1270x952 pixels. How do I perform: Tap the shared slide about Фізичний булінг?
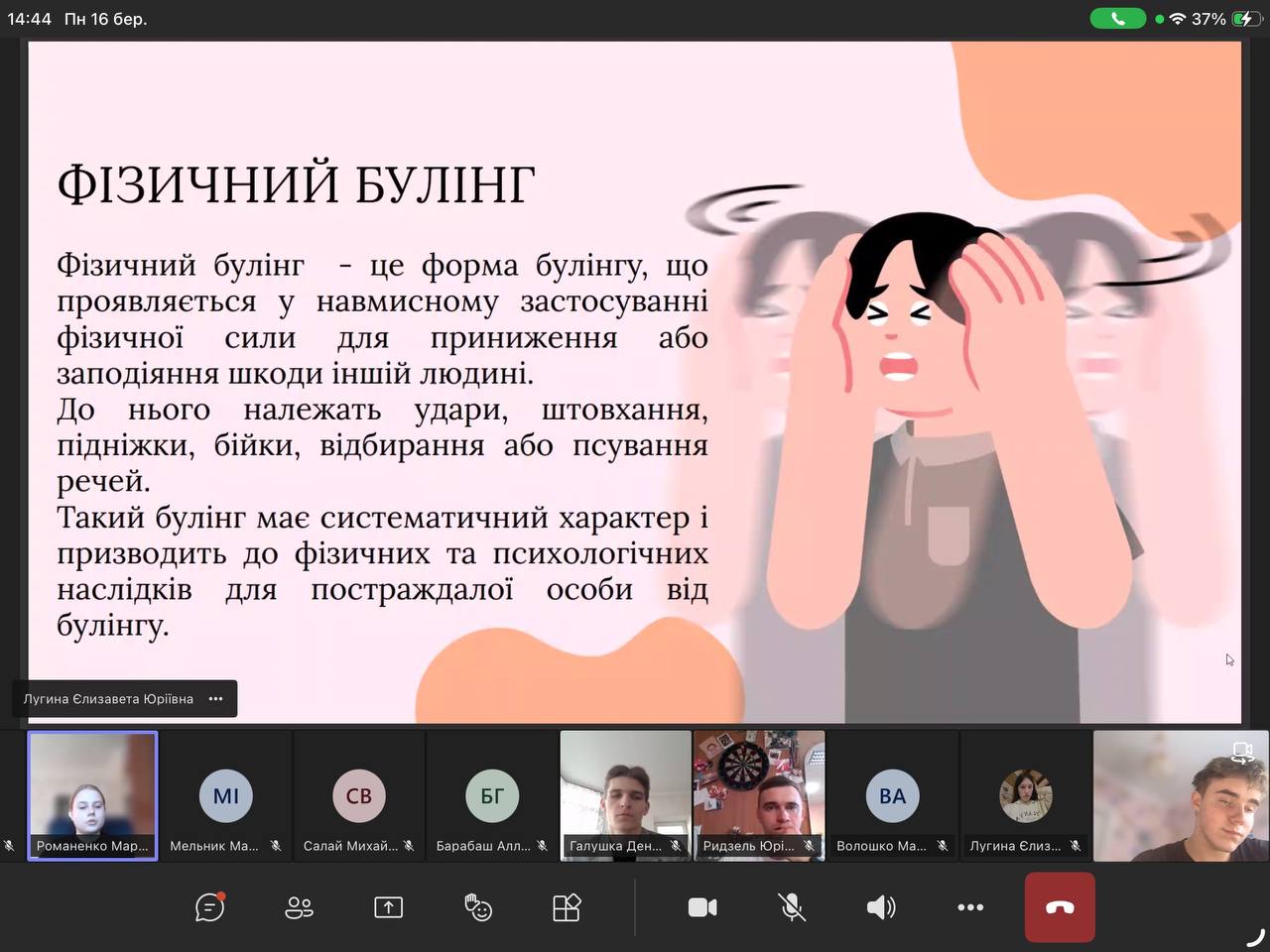click(635, 382)
